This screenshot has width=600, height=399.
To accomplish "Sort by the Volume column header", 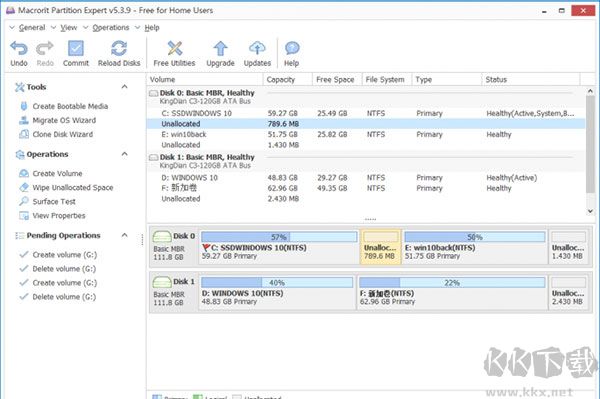I will point(205,80).
